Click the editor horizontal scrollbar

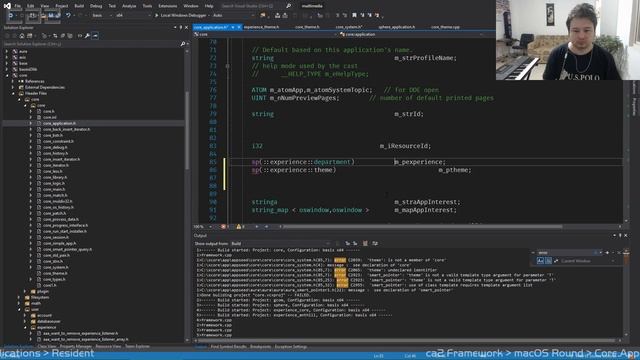[423, 227]
